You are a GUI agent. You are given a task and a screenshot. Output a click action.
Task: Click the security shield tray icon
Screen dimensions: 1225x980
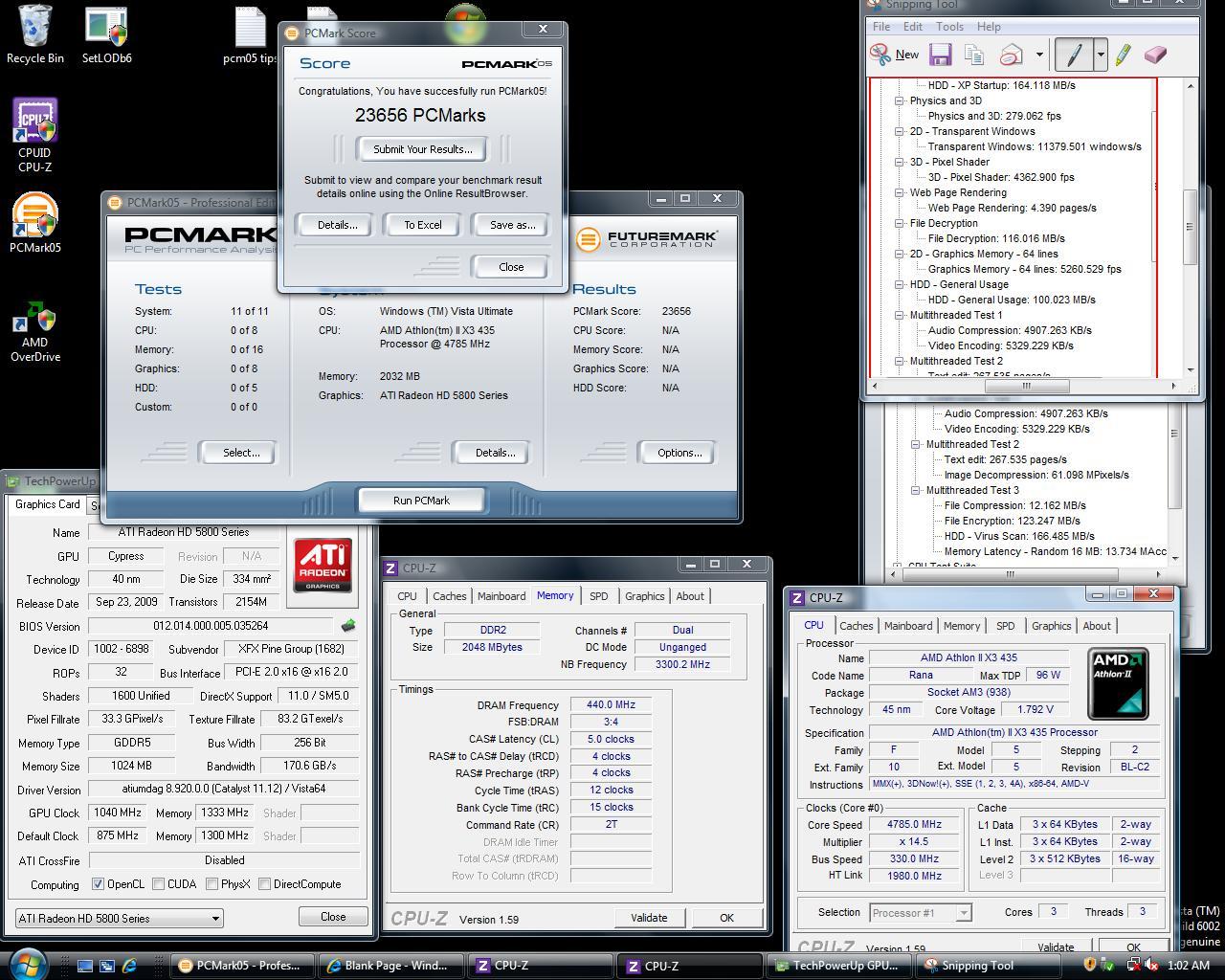[1089, 965]
